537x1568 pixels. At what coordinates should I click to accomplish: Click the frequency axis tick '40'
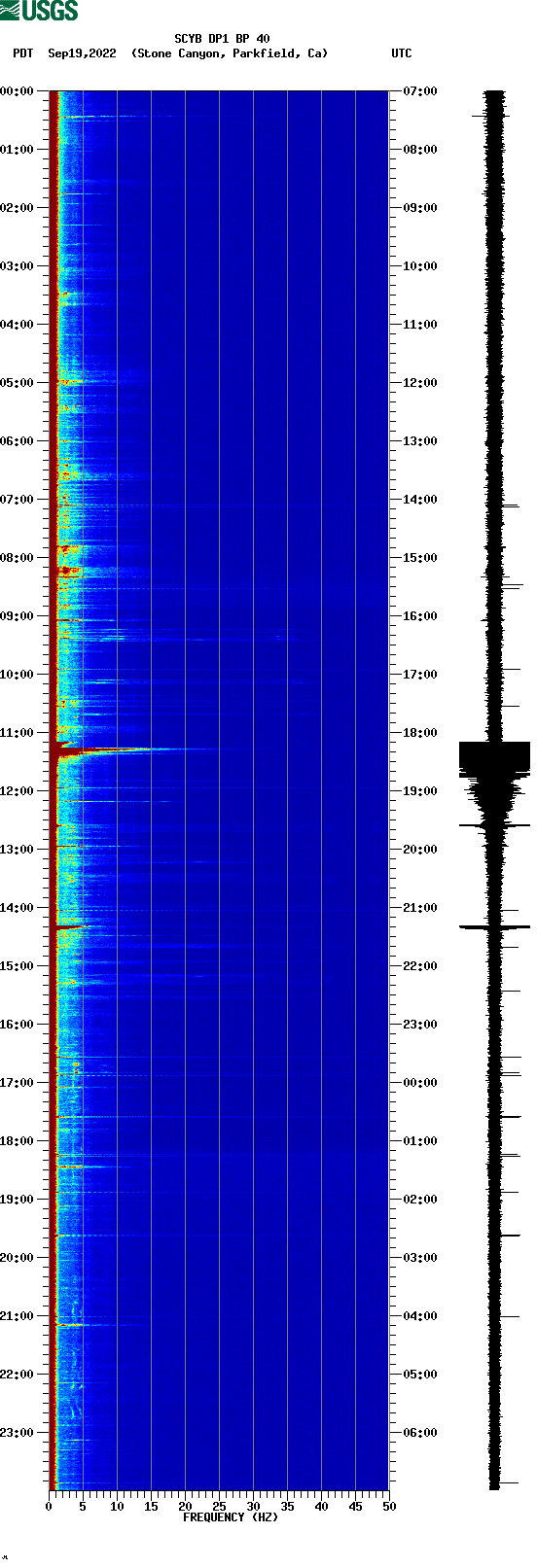321,1507
